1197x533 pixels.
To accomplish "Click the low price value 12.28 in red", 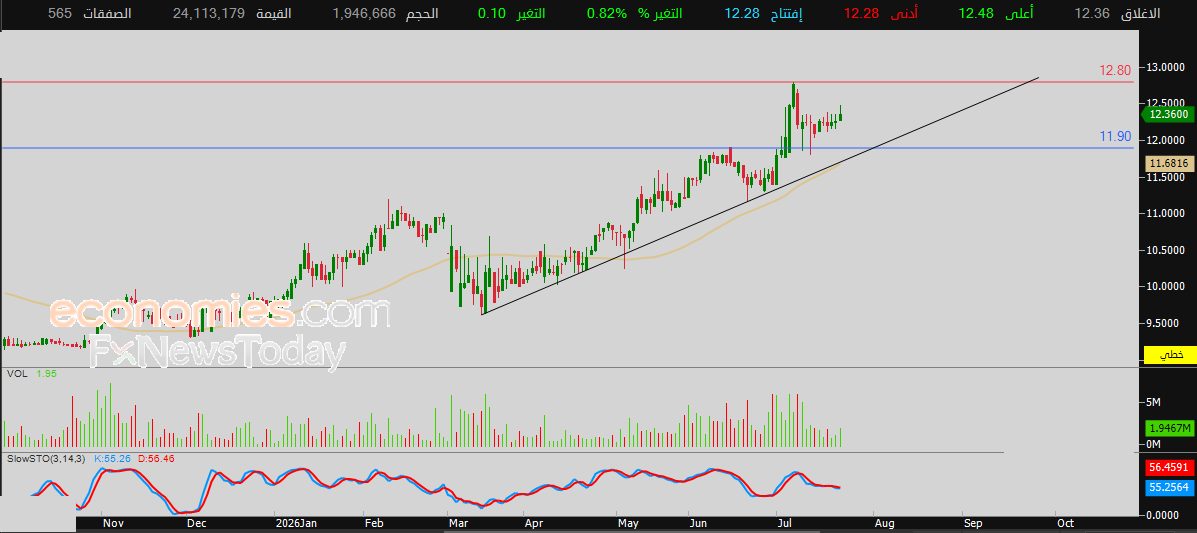I will tap(861, 13).
